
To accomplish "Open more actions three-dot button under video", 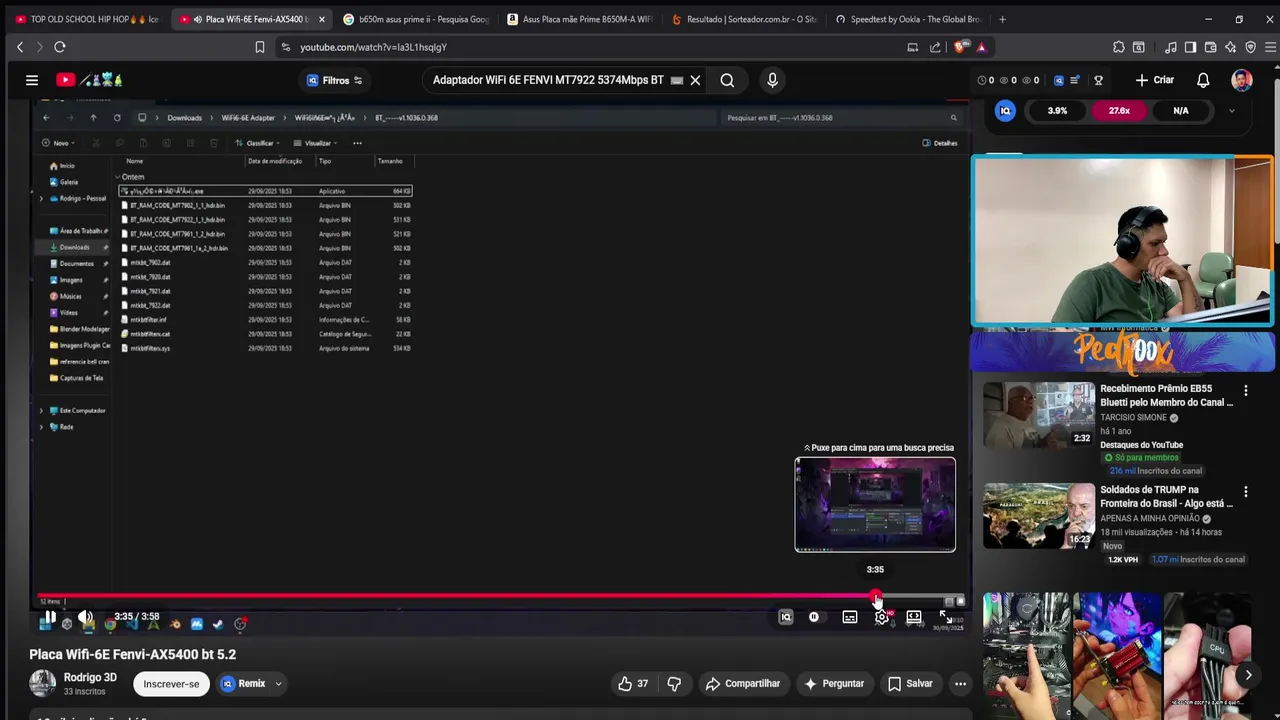I will click(960, 684).
